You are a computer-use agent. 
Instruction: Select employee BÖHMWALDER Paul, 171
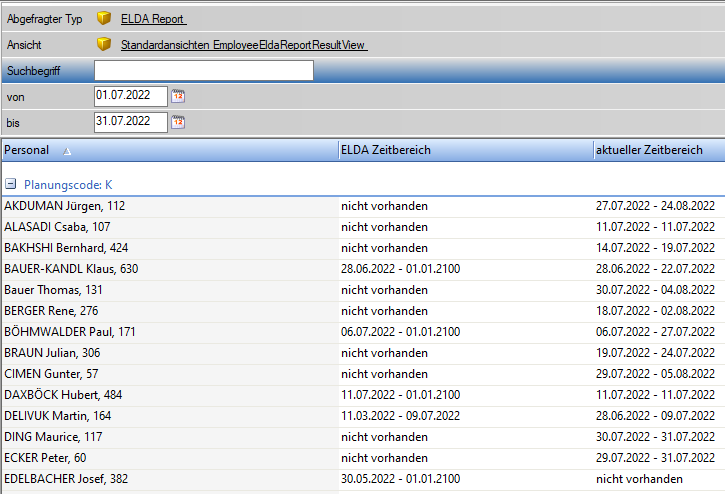(70, 332)
